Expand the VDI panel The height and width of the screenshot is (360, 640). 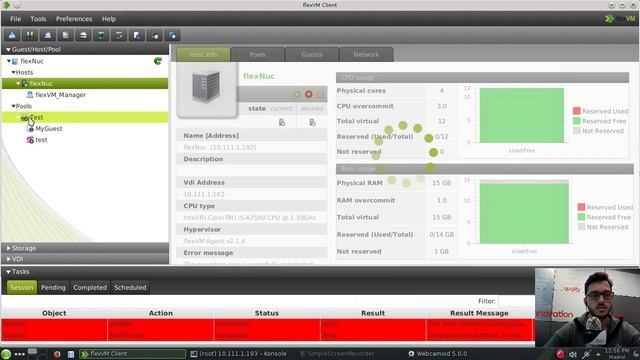pyautogui.click(x=85, y=259)
